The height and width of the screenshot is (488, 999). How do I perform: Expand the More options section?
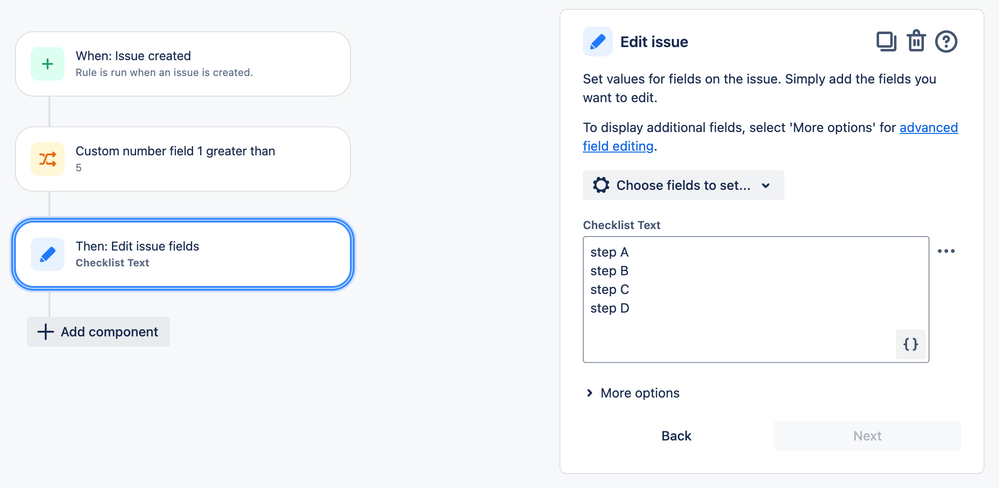pyautogui.click(x=632, y=393)
